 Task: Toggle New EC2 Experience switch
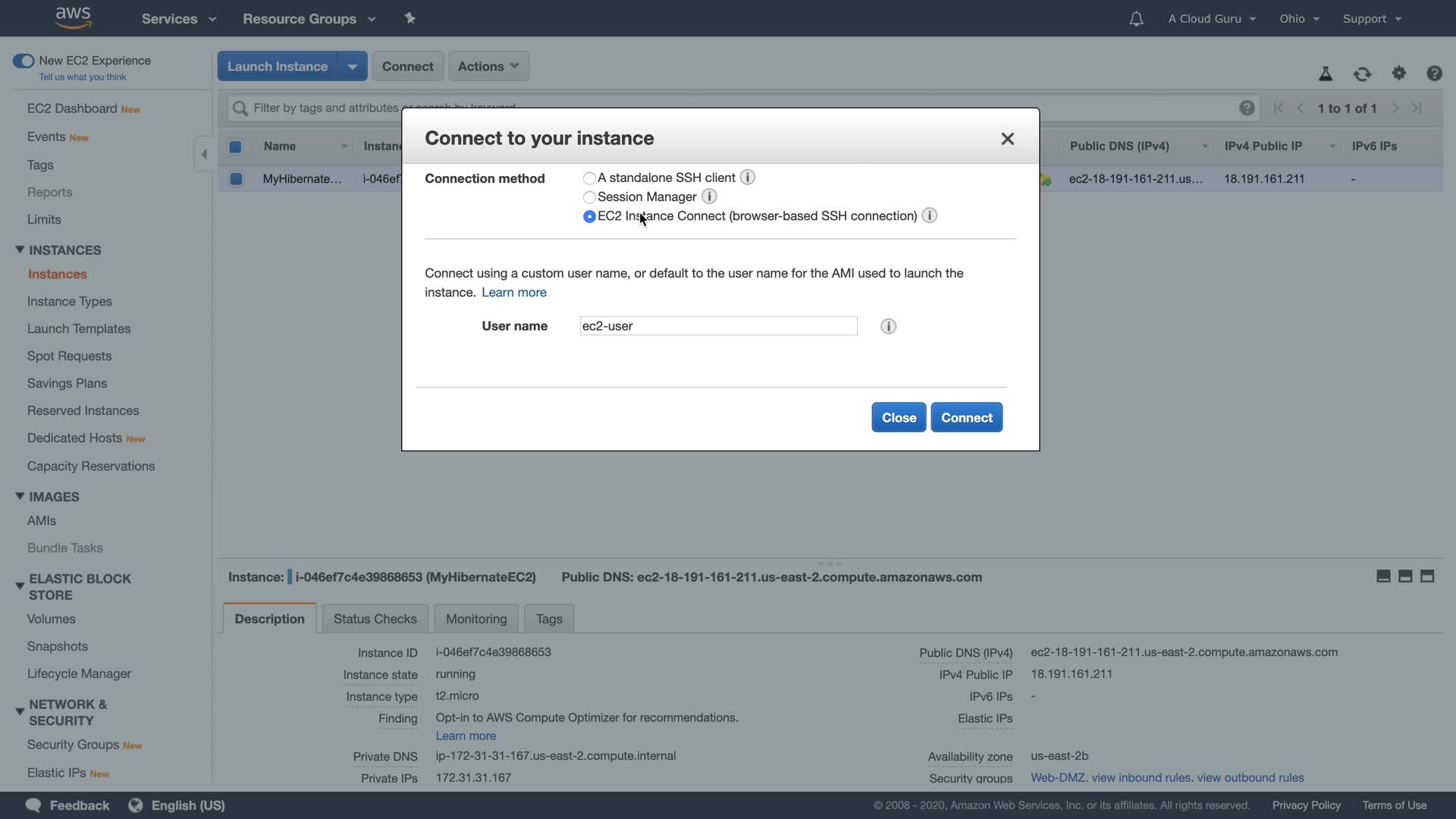pyautogui.click(x=24, y=61)
